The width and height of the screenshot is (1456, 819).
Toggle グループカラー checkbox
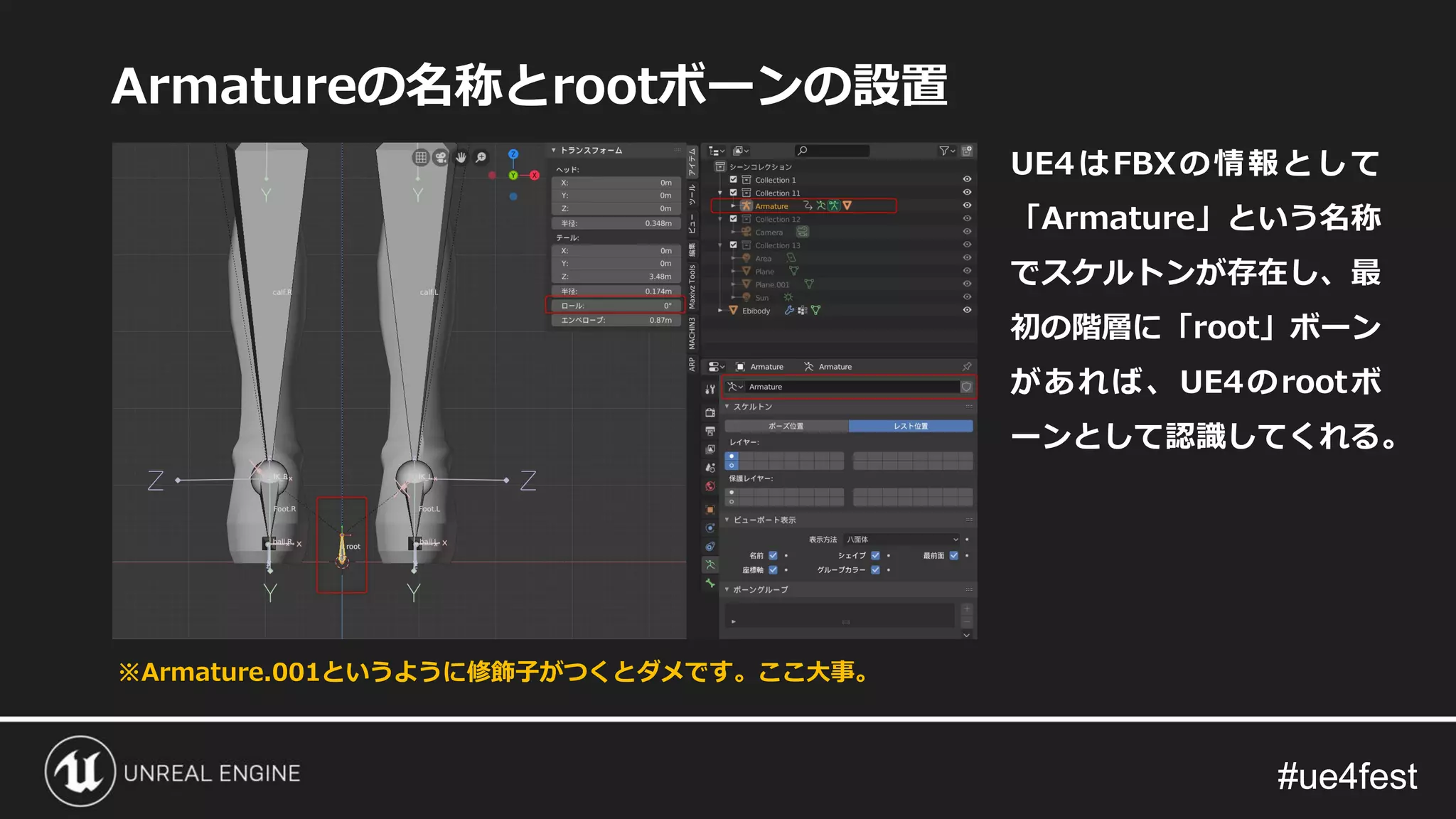(875, 570)
